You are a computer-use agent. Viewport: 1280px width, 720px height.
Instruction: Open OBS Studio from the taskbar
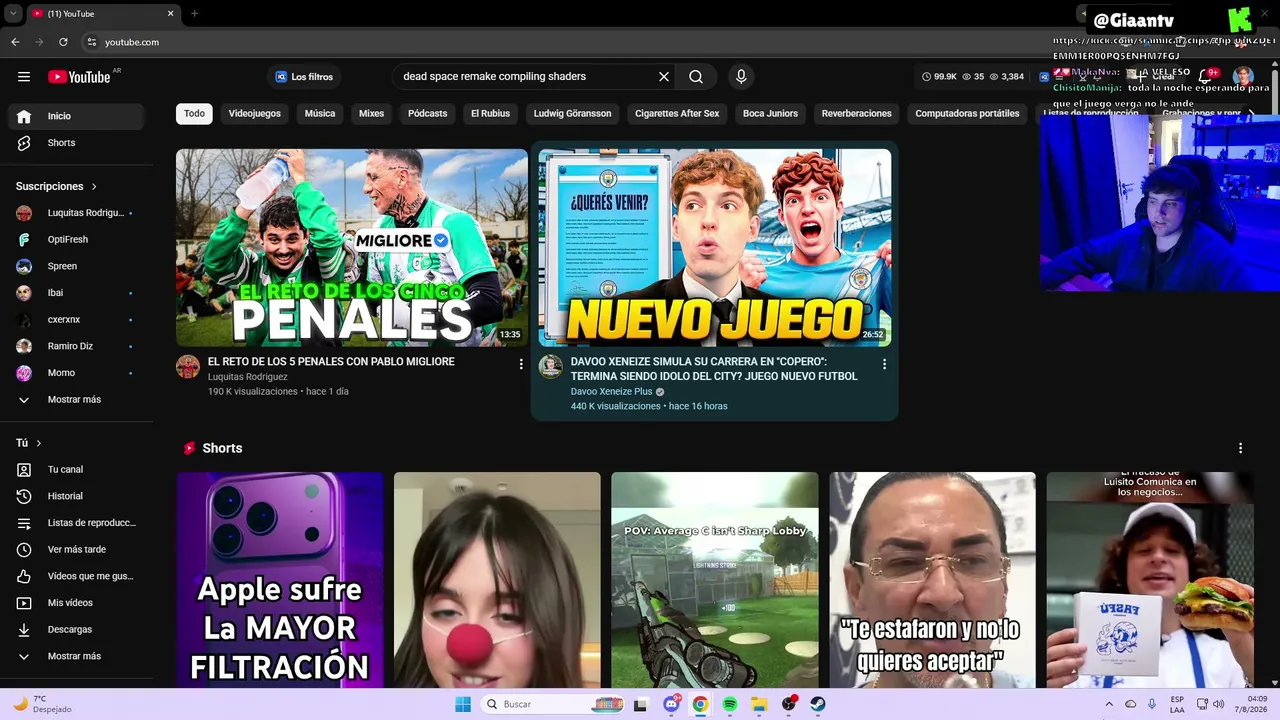coord(789,704)
